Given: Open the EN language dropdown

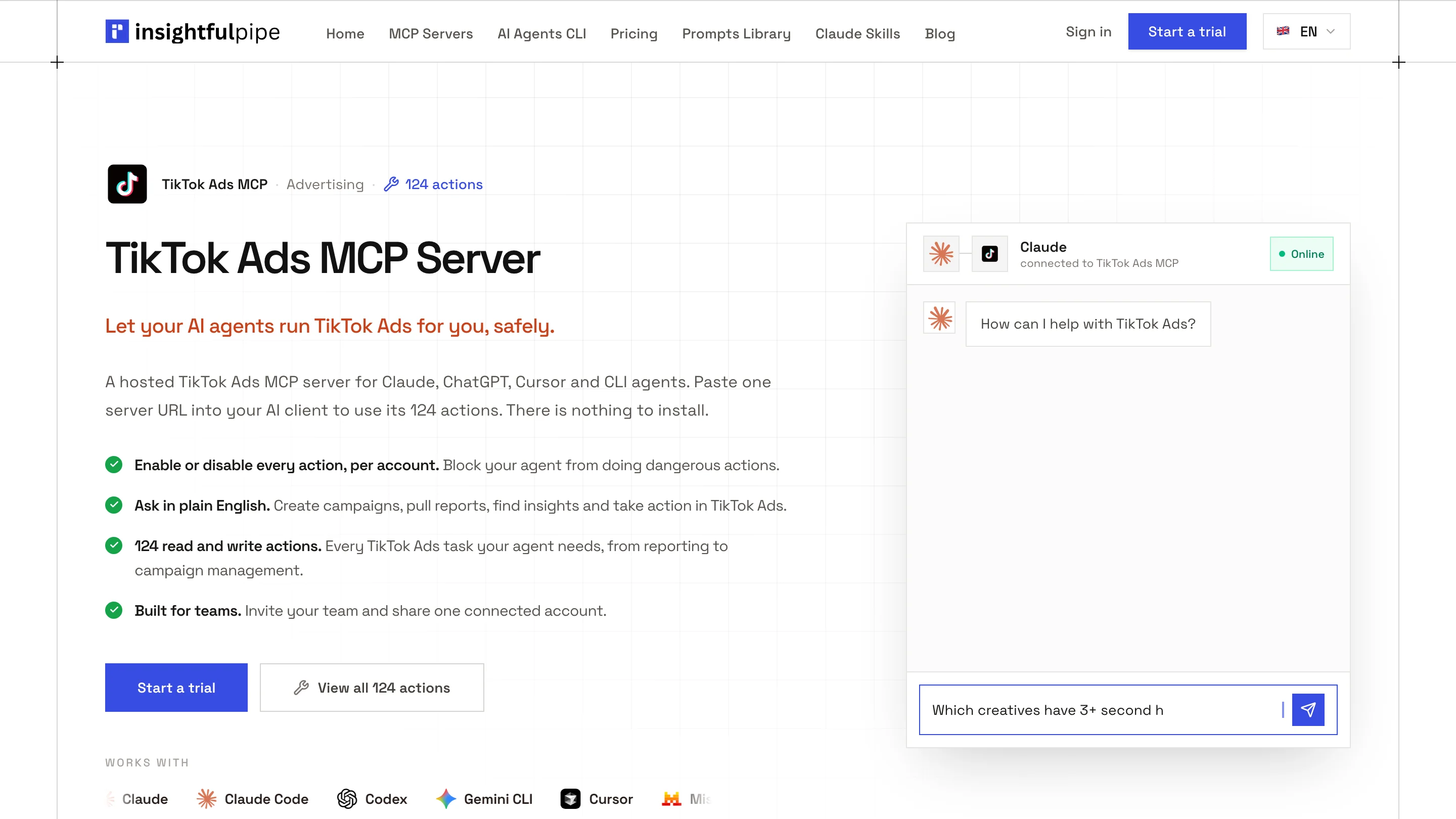Looking at the screenshot, I should click(x=1306, y=31).
